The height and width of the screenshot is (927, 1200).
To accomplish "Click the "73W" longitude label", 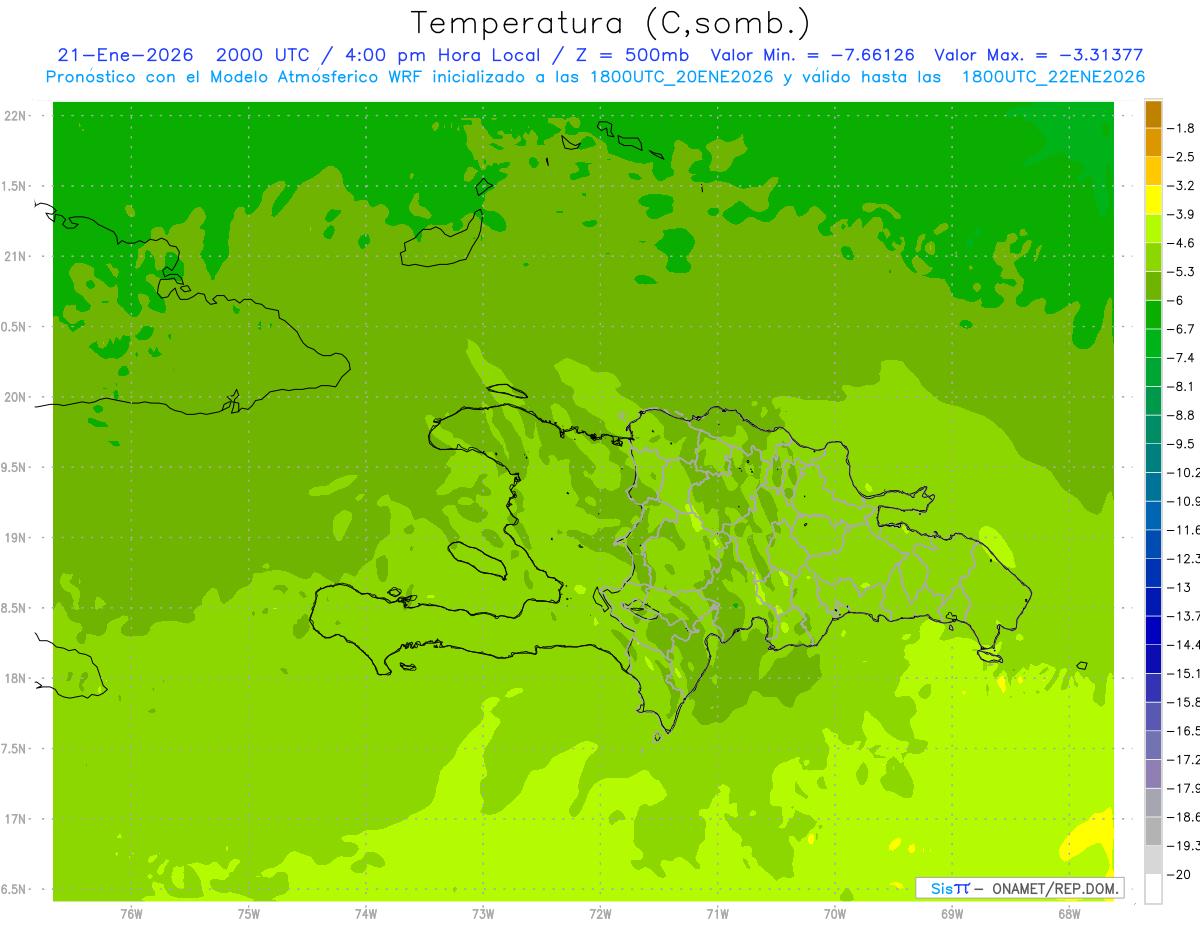I will click(483, 913).
